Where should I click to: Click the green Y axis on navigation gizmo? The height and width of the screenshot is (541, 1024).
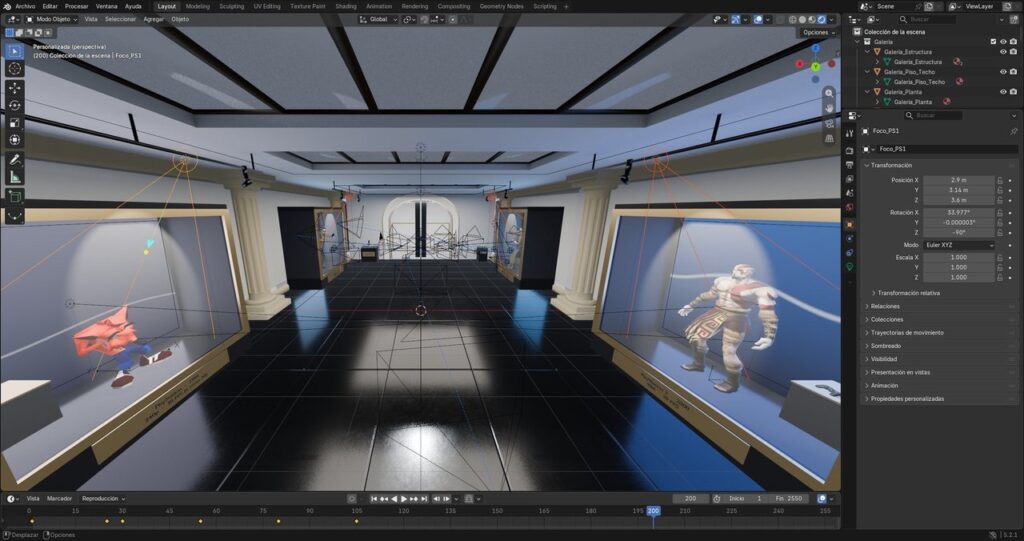pyautogui.click(x=816, y=67)
